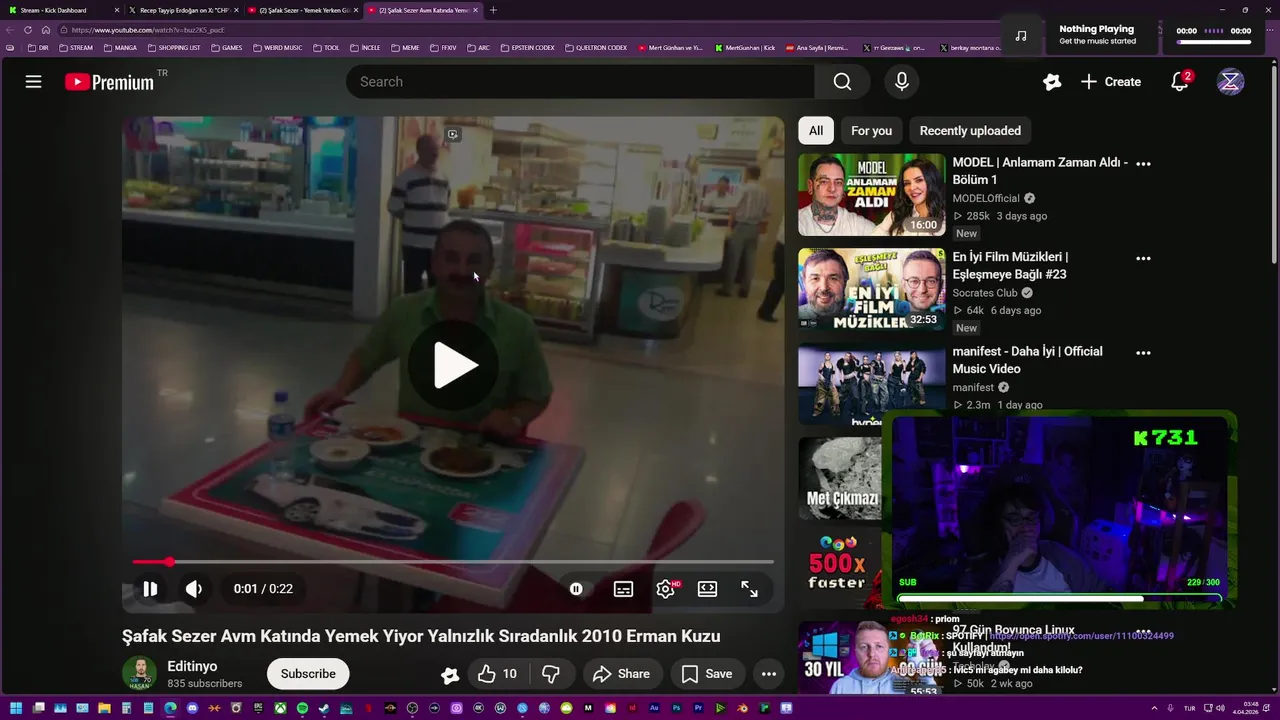Open the YouTube hamburger guide menu

coord(33,82)
